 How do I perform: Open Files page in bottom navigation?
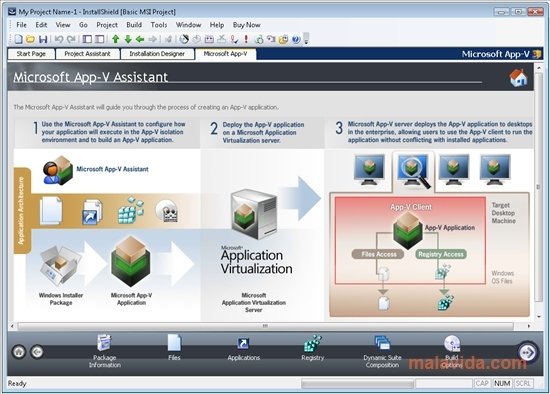point(174,348)
